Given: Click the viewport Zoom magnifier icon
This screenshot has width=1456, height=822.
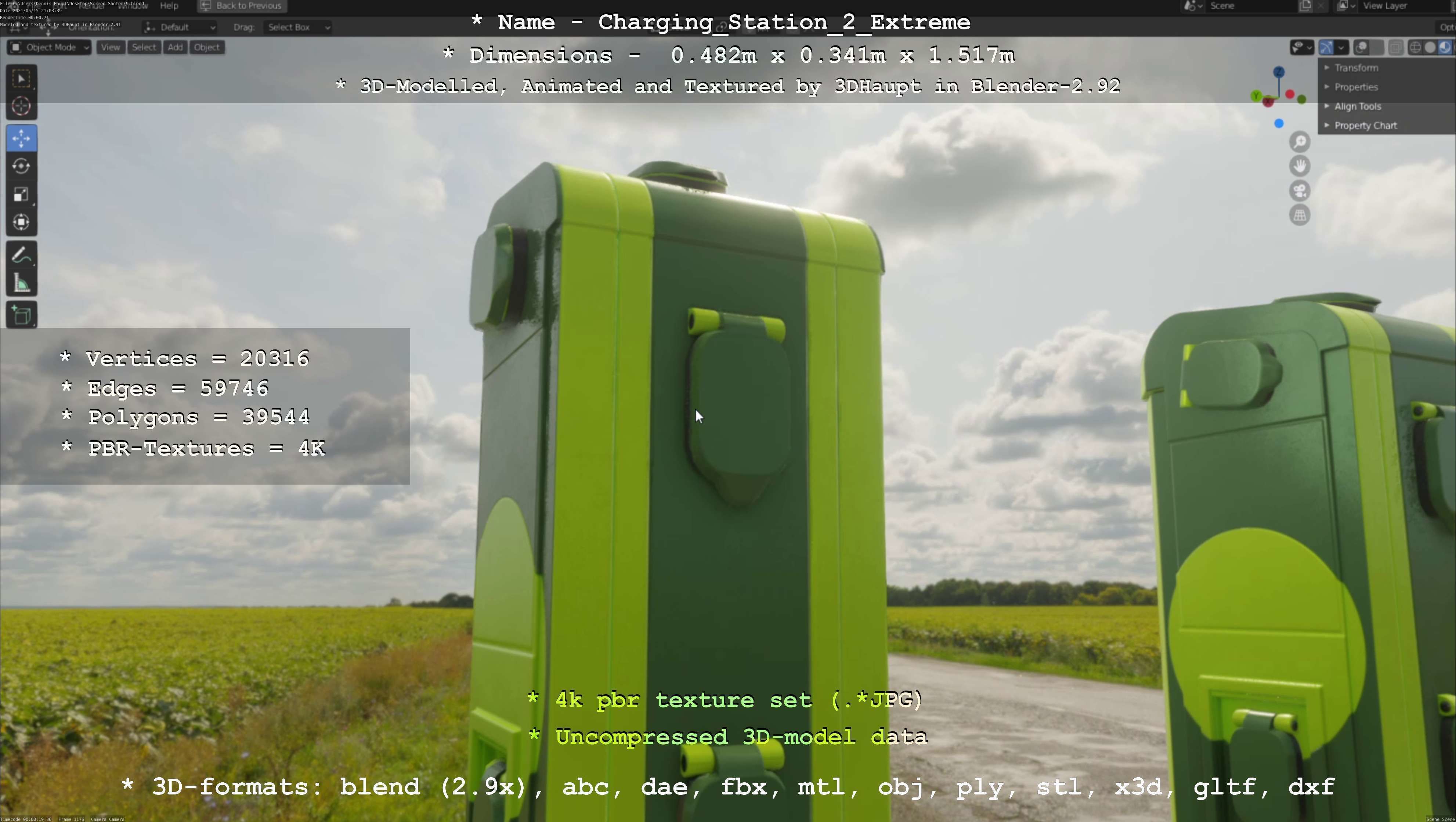Looking at the screenshot, I should [x=1300, y=142].
